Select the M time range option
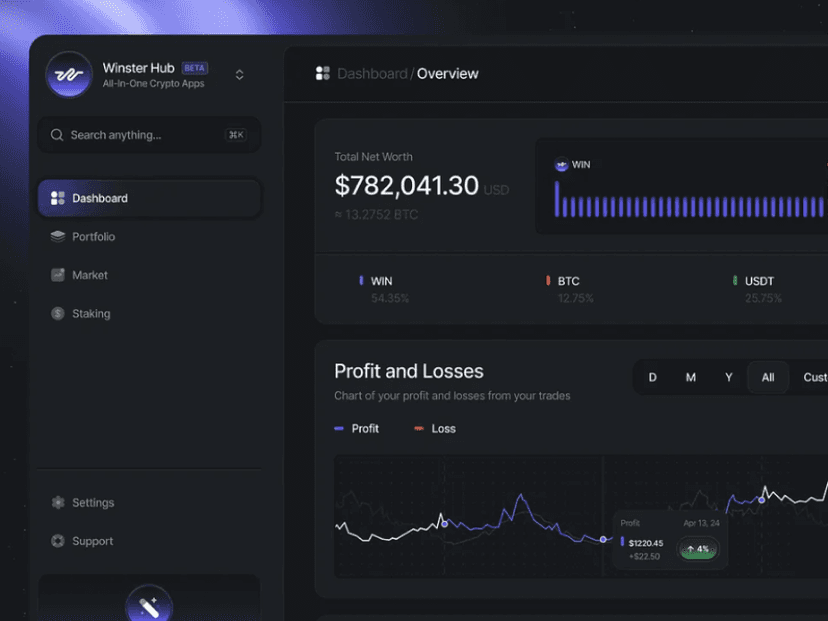The height and width of the screenshot is (621, 828). point(691,377)
